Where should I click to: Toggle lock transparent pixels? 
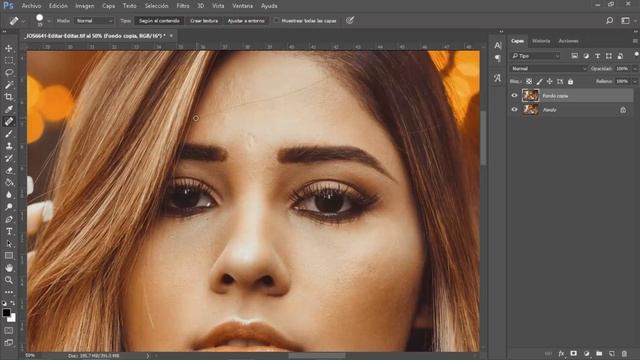529,82
